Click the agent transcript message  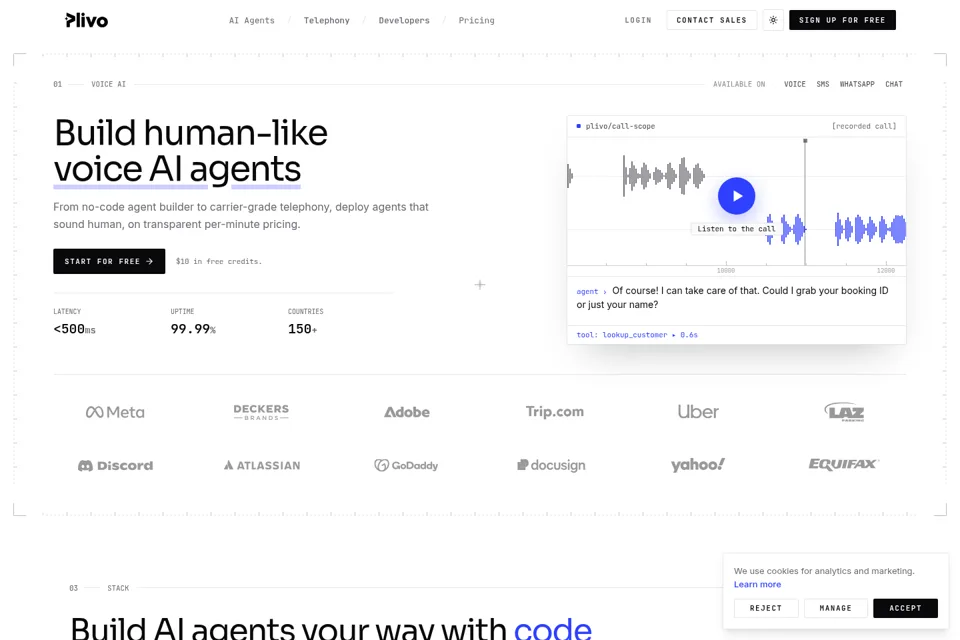click(733, 298)
